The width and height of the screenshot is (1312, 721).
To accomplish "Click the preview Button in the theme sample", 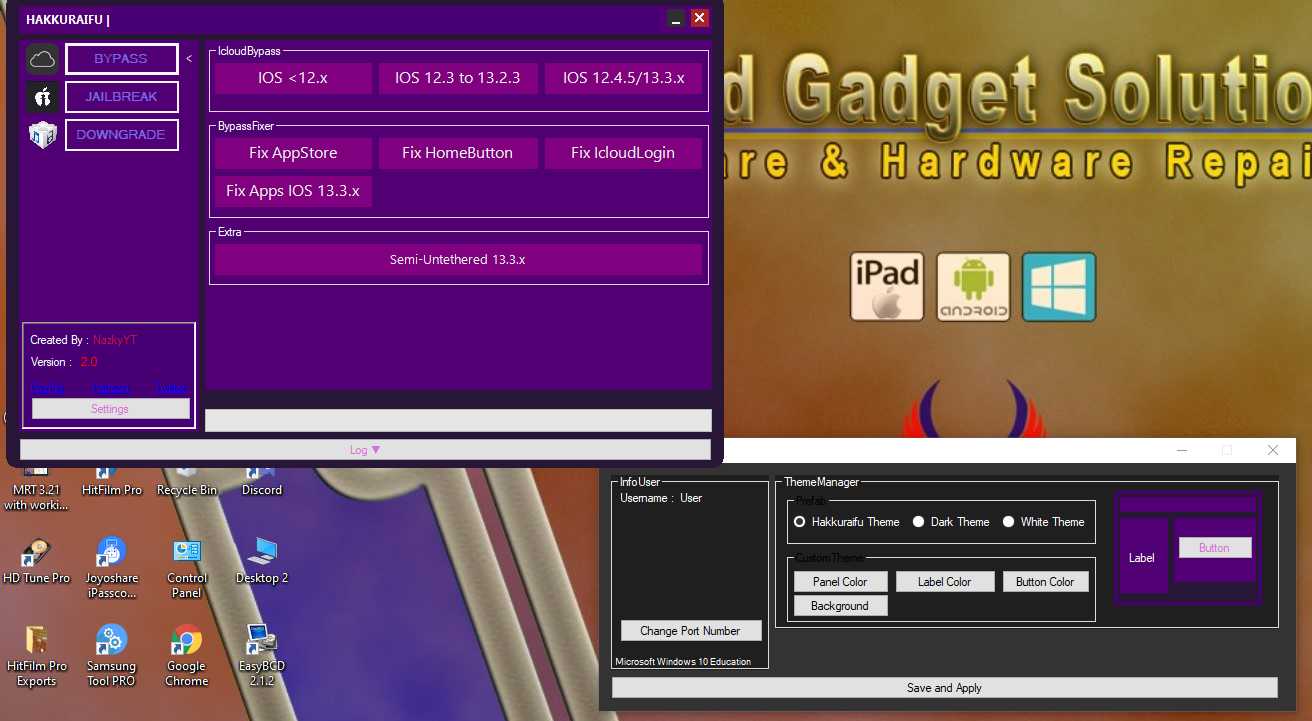I will (x=1214, y=548).
